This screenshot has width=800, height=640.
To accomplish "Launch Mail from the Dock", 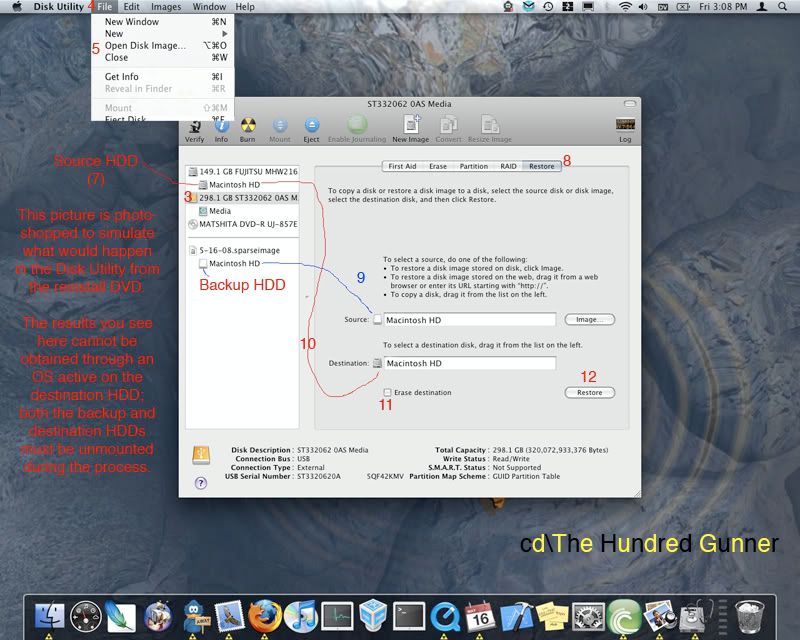I will (x=229, y=616).
